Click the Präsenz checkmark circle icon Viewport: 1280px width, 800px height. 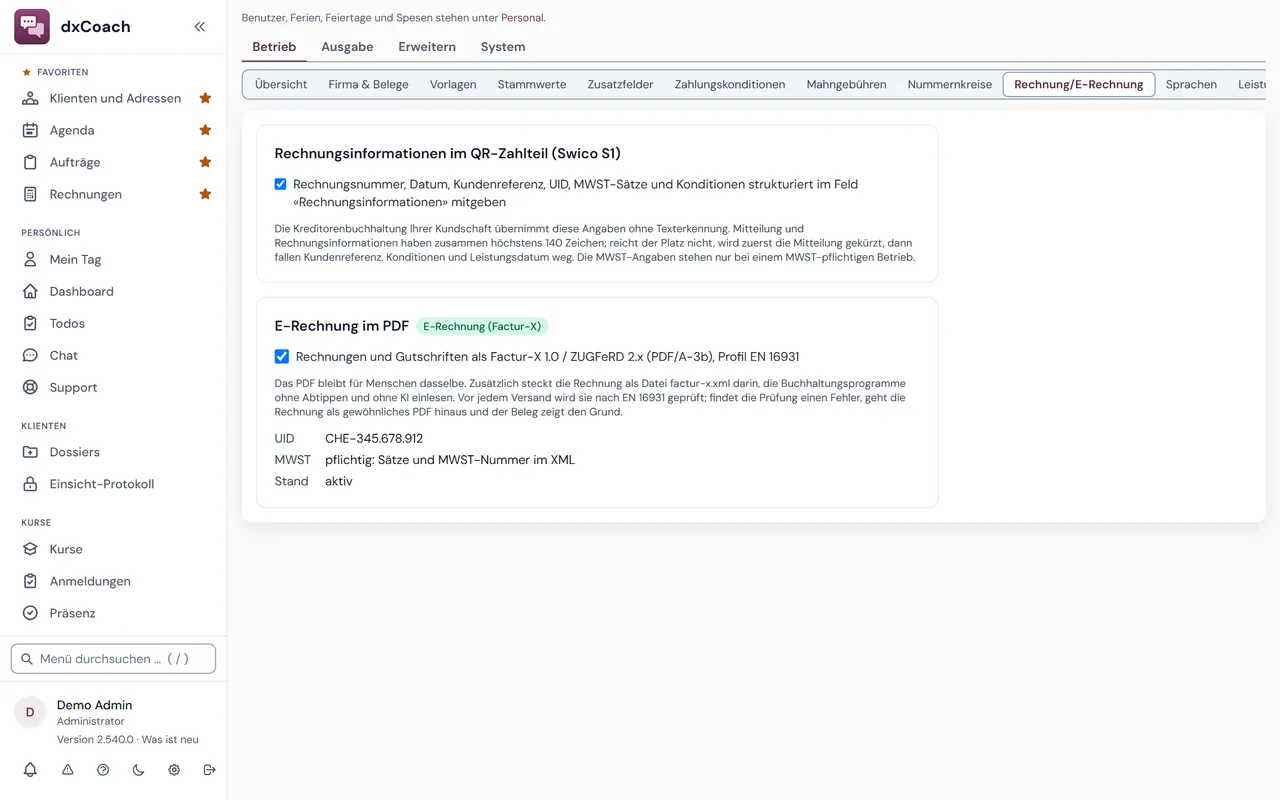click(x=30, y=613)
